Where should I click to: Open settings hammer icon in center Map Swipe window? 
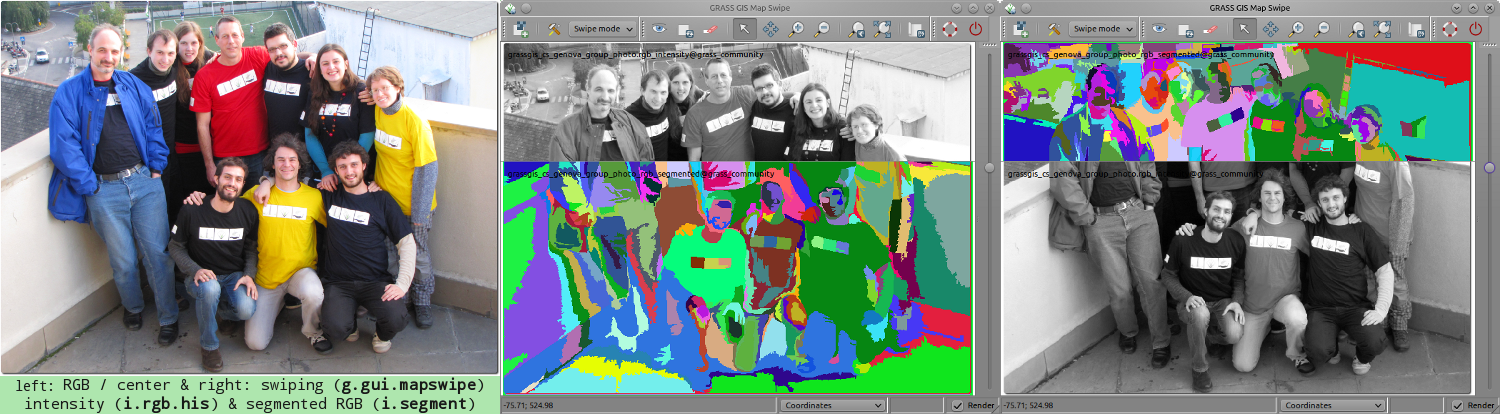551,29
